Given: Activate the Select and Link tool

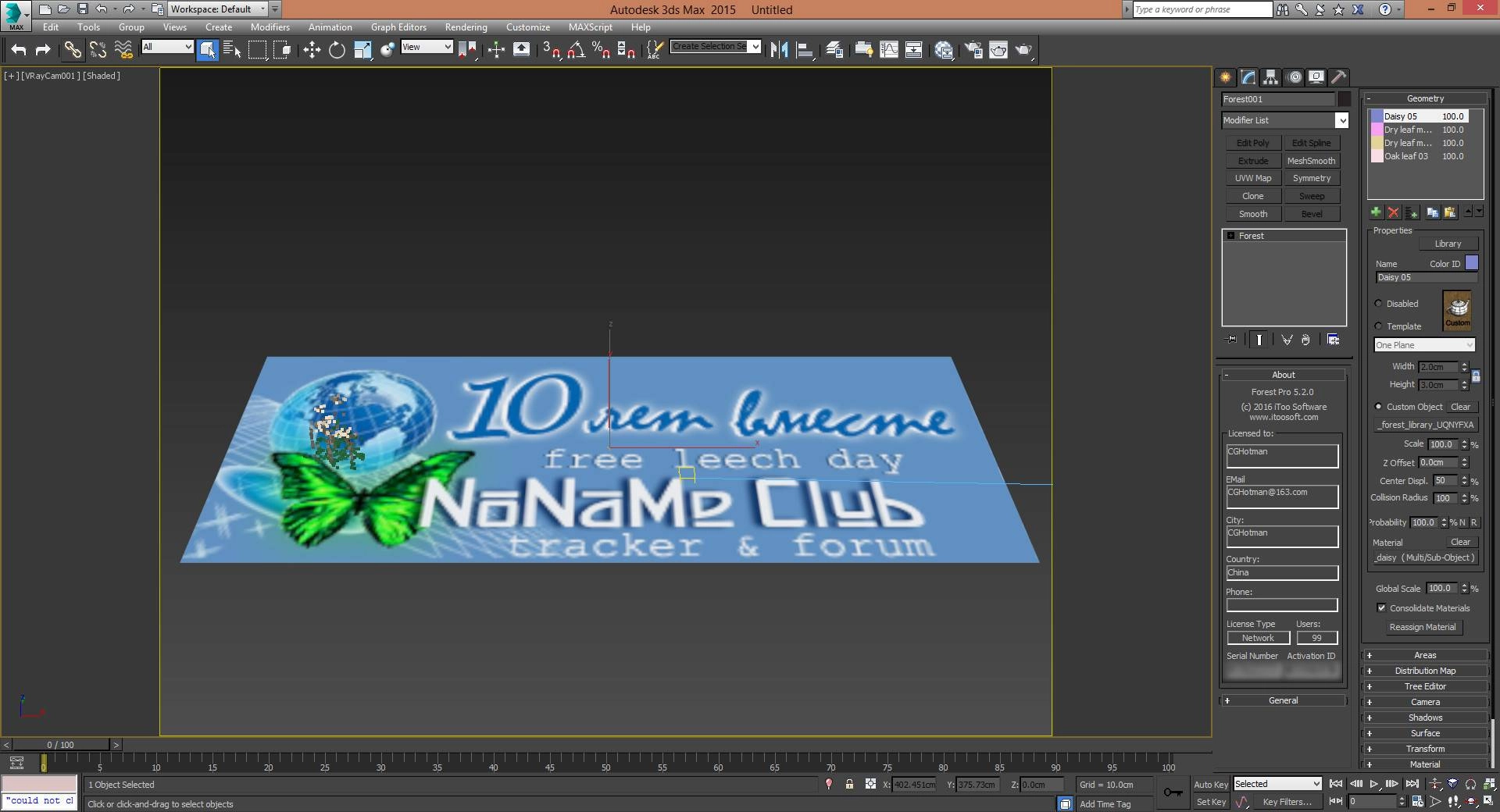Looking at the screenshot, I should (x=73, y=50).
